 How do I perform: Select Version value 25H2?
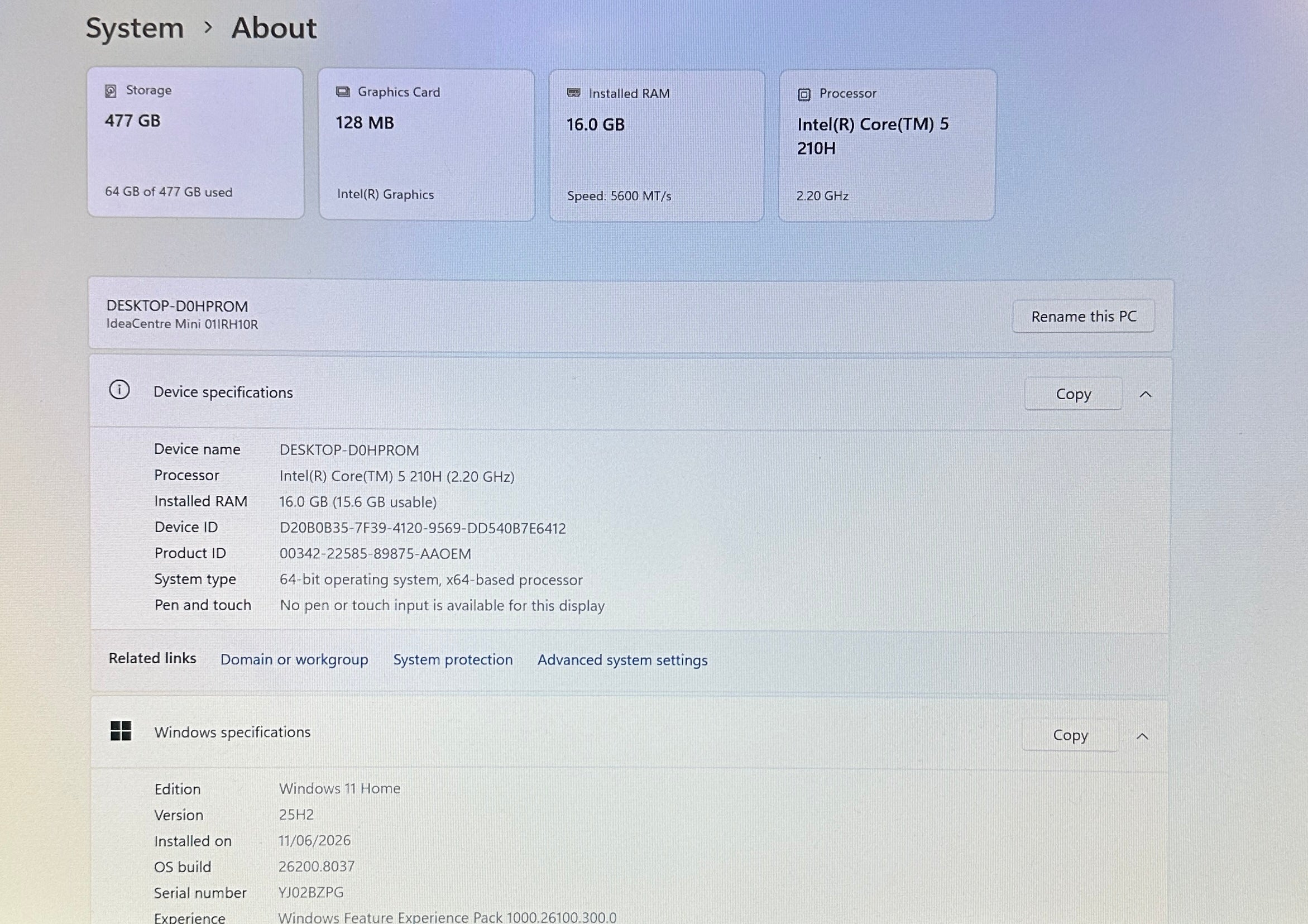point(296,815)
